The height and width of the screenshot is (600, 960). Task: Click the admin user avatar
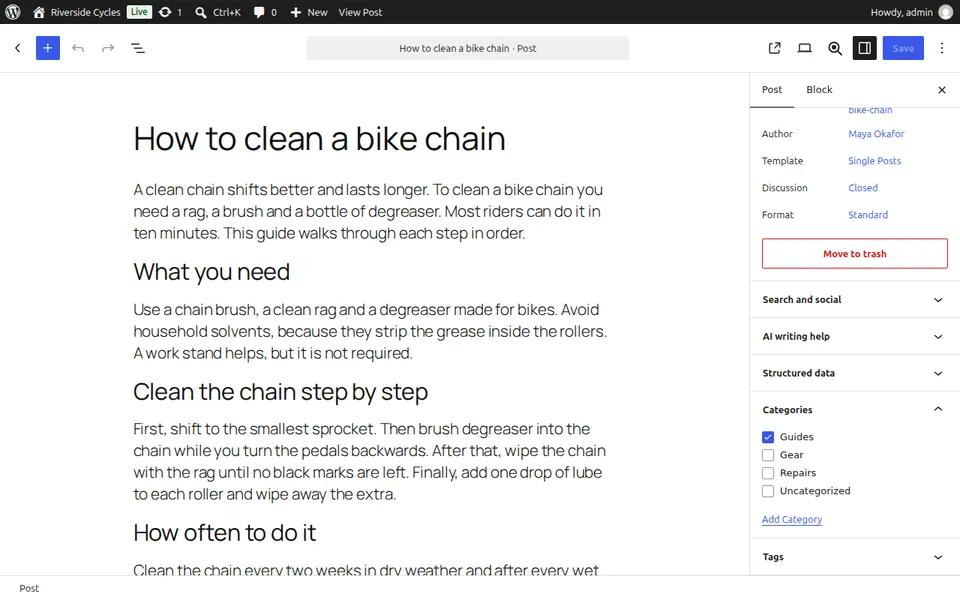(x=945, y=12)
